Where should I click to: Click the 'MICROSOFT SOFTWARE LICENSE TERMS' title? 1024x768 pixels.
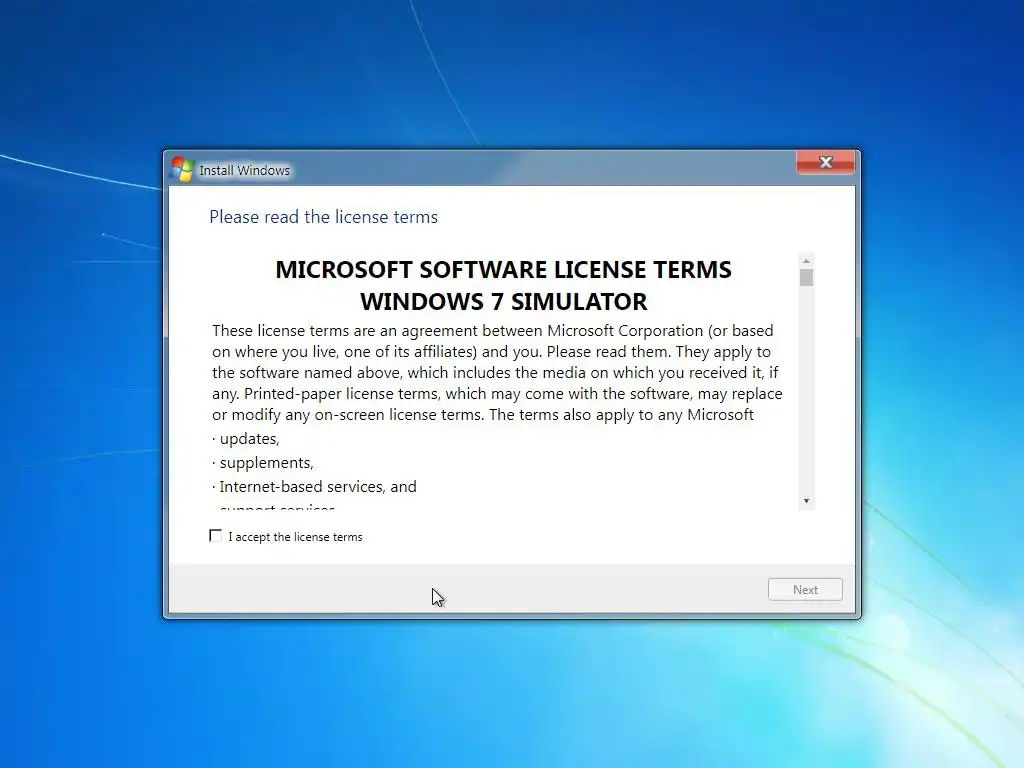pyautogui.click(x=504, y=270)
